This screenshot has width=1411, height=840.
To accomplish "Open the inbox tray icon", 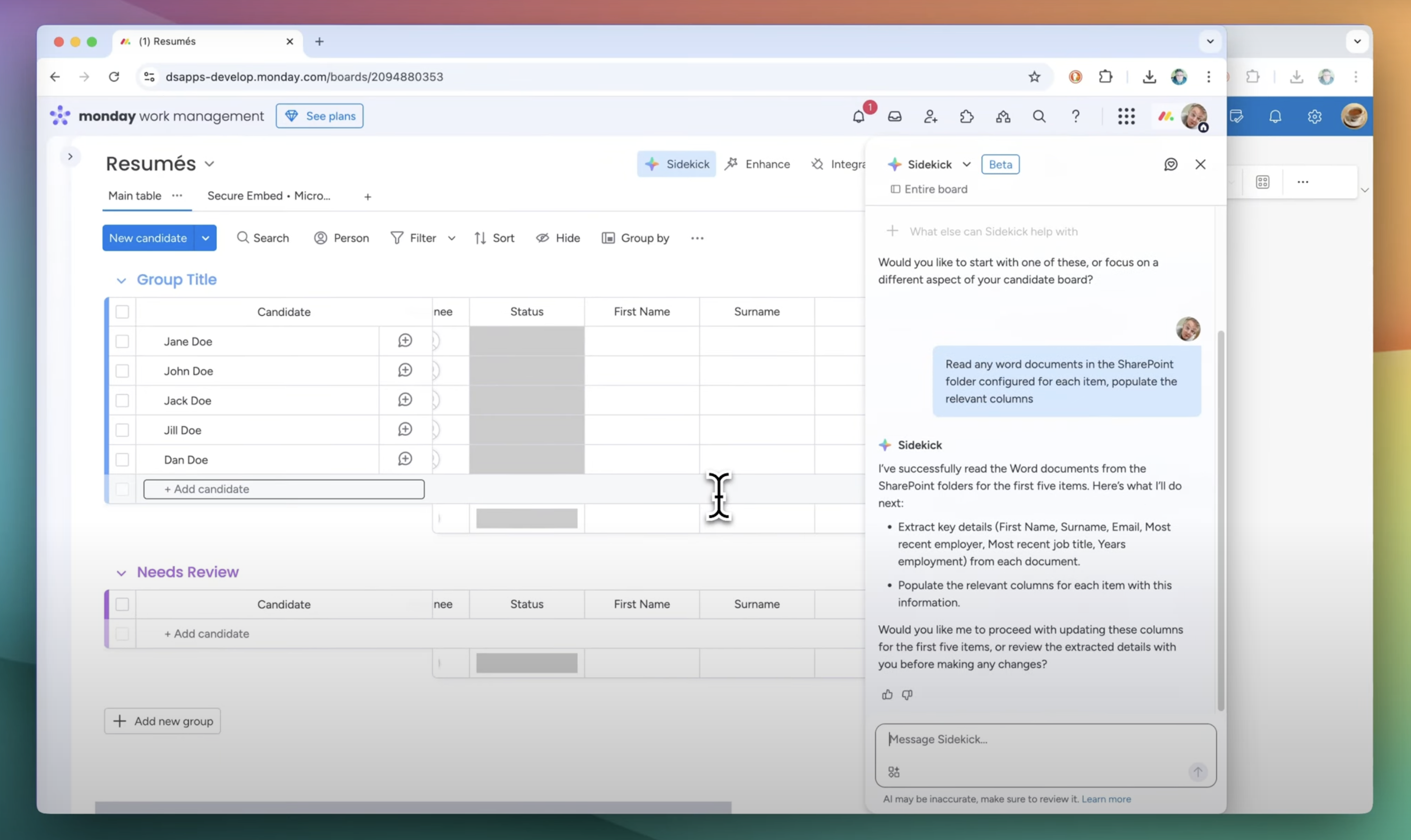I will [x=895, y=116].
